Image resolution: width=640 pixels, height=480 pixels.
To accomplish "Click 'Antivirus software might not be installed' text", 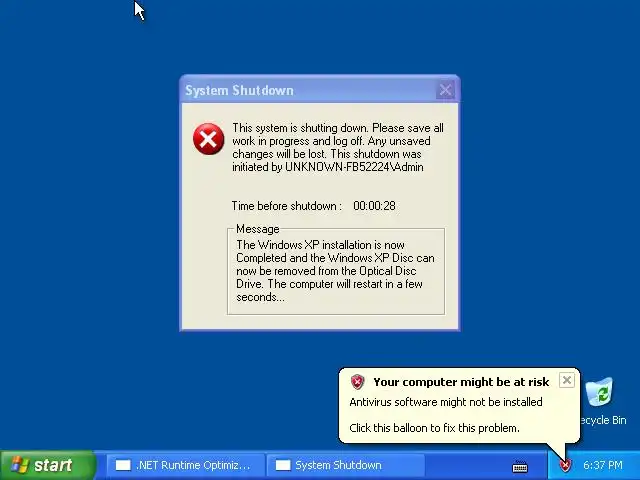I will click(446, 402).
